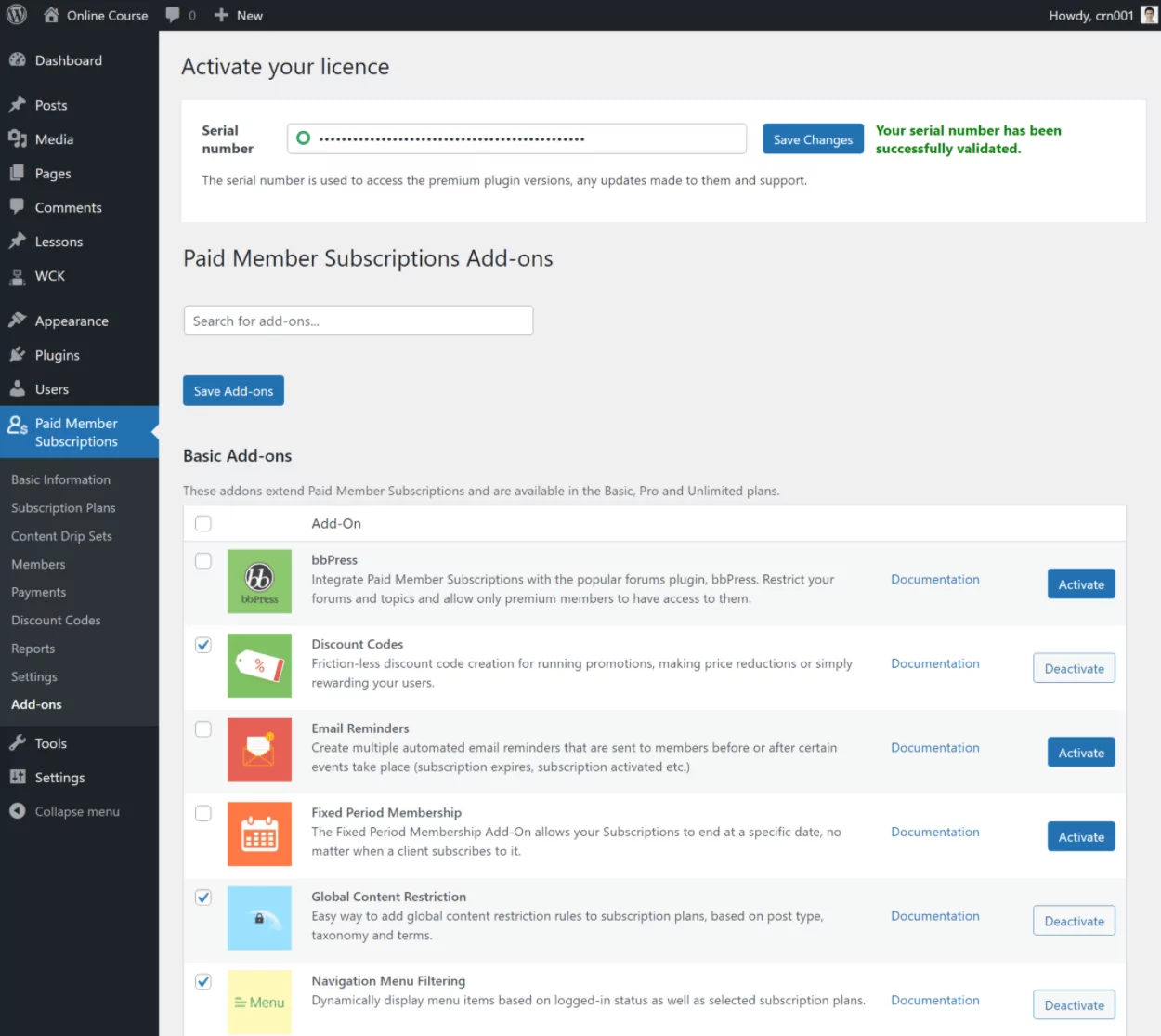Open bbPress Documentation link
The width and height of the screenshot is (1161, 1036).
(935, 579)
